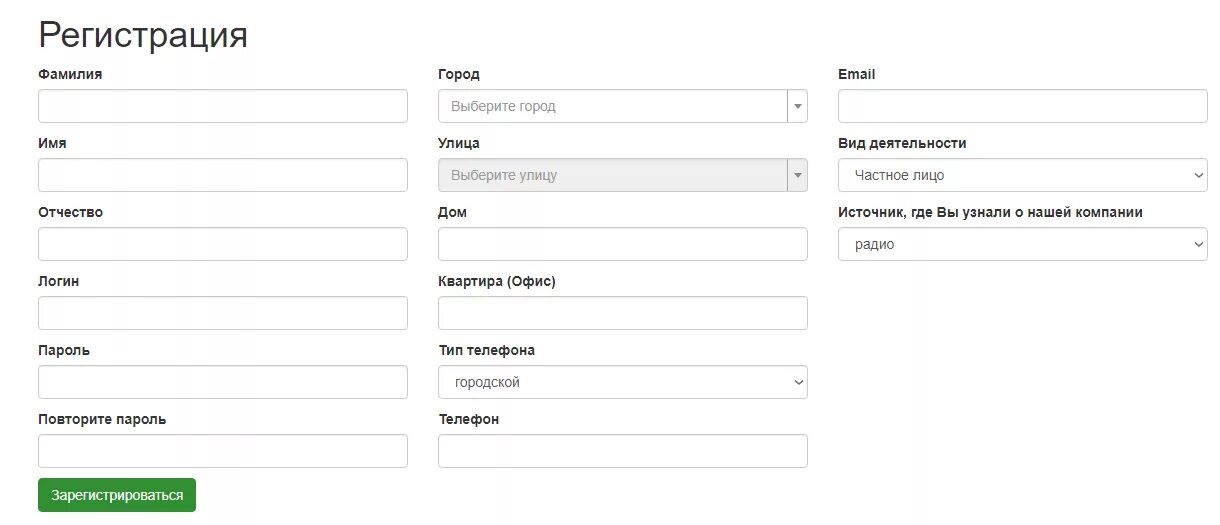This screenshot has height=525, width=1220.
Task: Select the Email input field
Action: pyautogui.click(x=1022, y=106)
